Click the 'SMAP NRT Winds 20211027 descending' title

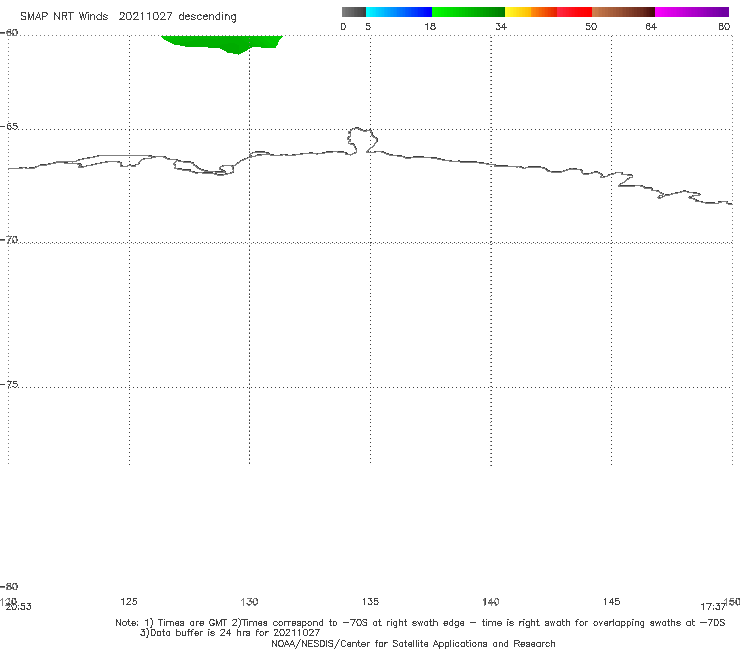point(128,16)
